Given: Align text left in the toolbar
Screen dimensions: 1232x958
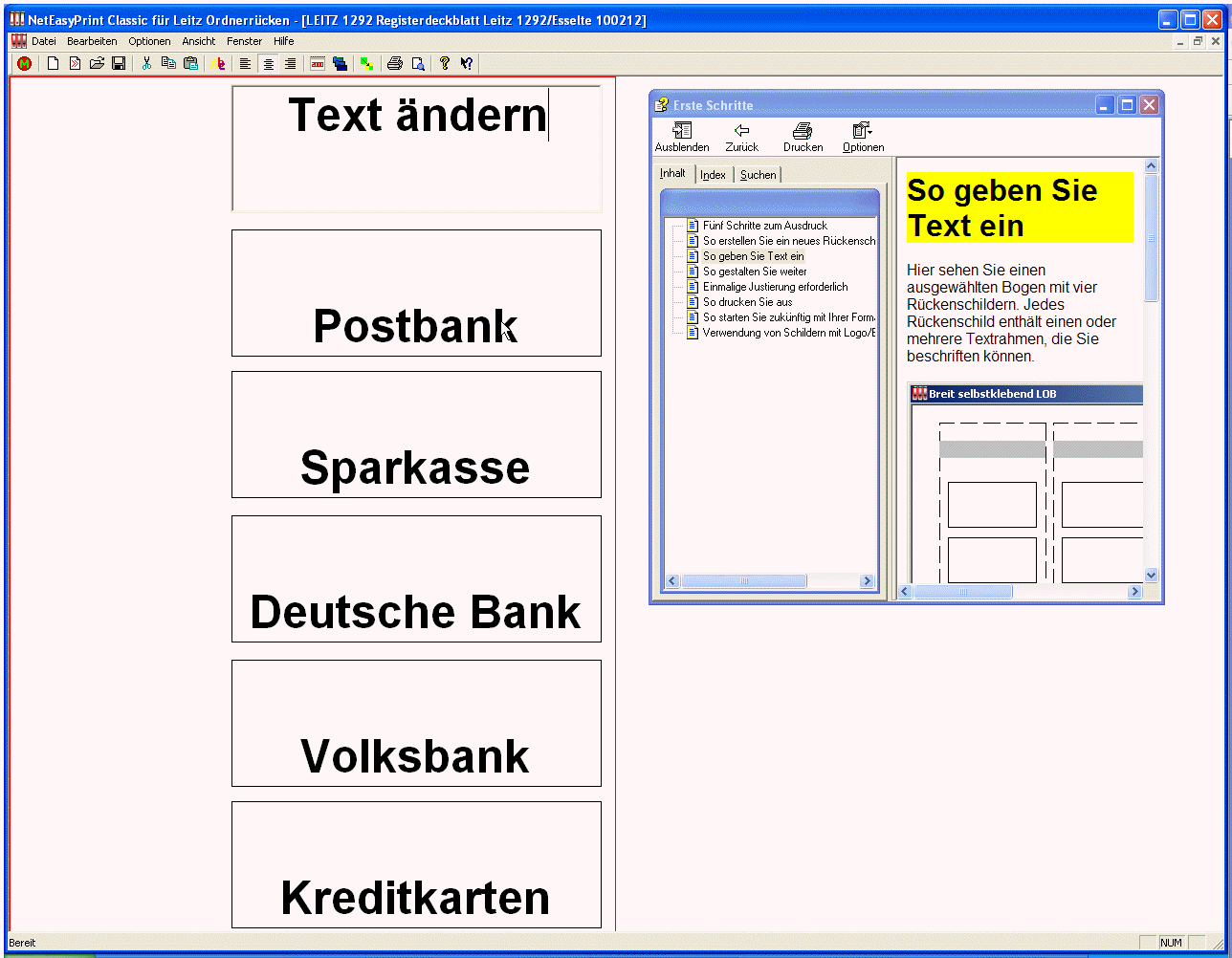Looking at the screenshot, I should coord(246,63).
